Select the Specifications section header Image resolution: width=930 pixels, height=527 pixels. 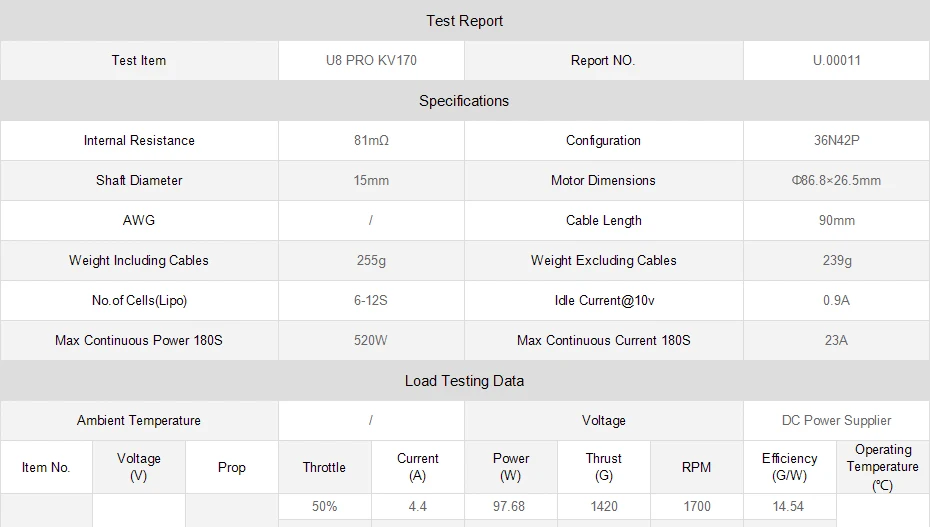tap(464, 101)
